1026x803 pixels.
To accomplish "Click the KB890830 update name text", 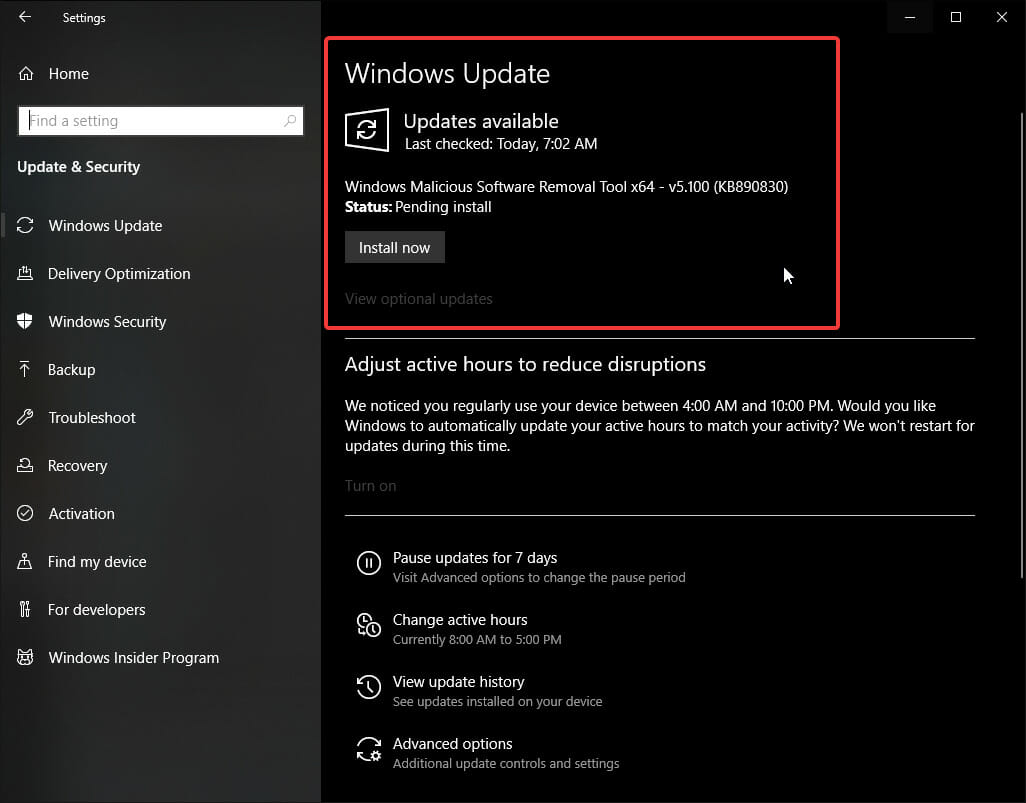I will click(567, 187).
